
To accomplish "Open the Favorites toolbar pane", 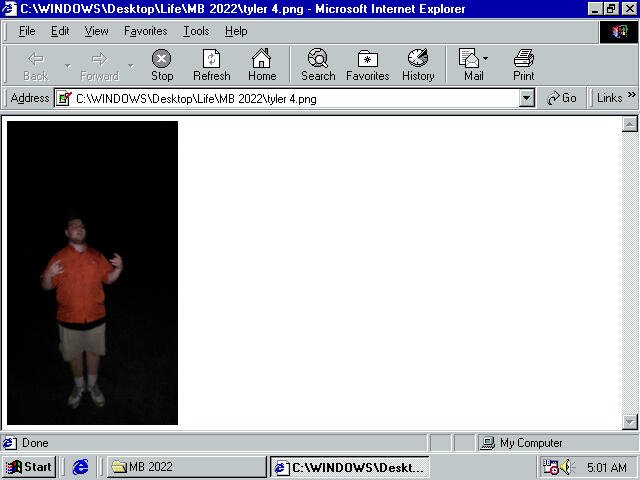I will pos(367,65).
